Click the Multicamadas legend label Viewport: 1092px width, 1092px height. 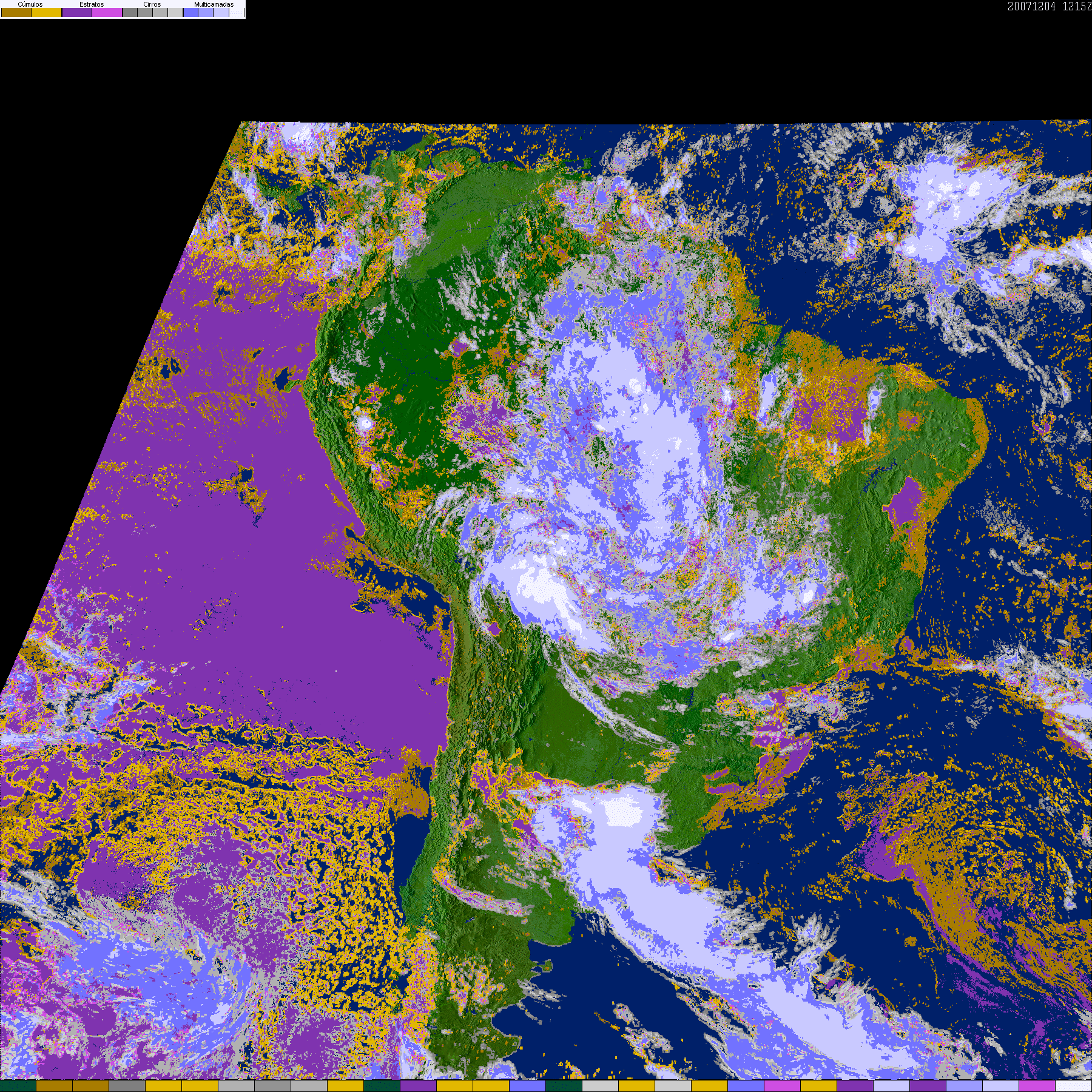coord(214,4)
